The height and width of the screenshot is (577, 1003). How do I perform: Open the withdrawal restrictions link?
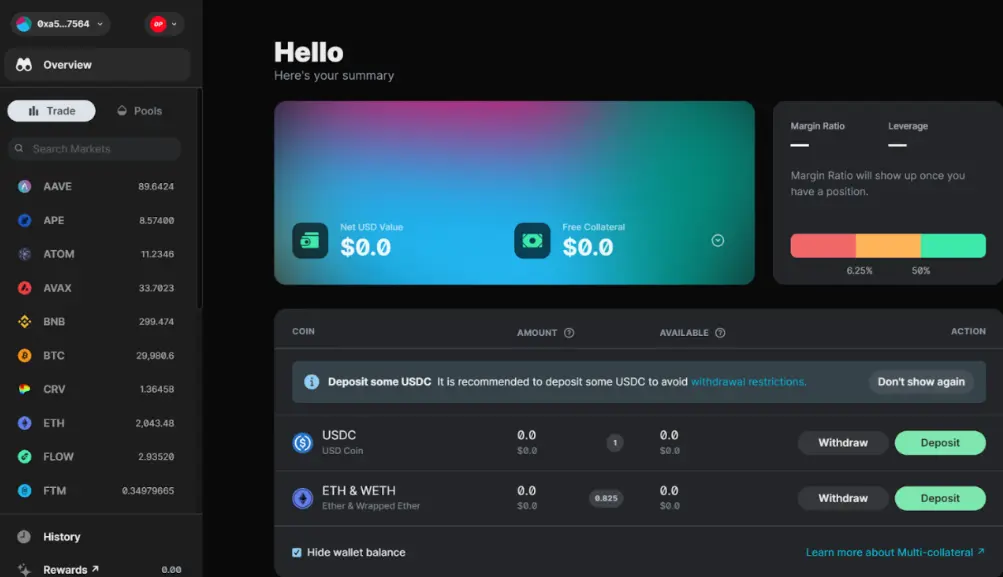pos(748,382)
